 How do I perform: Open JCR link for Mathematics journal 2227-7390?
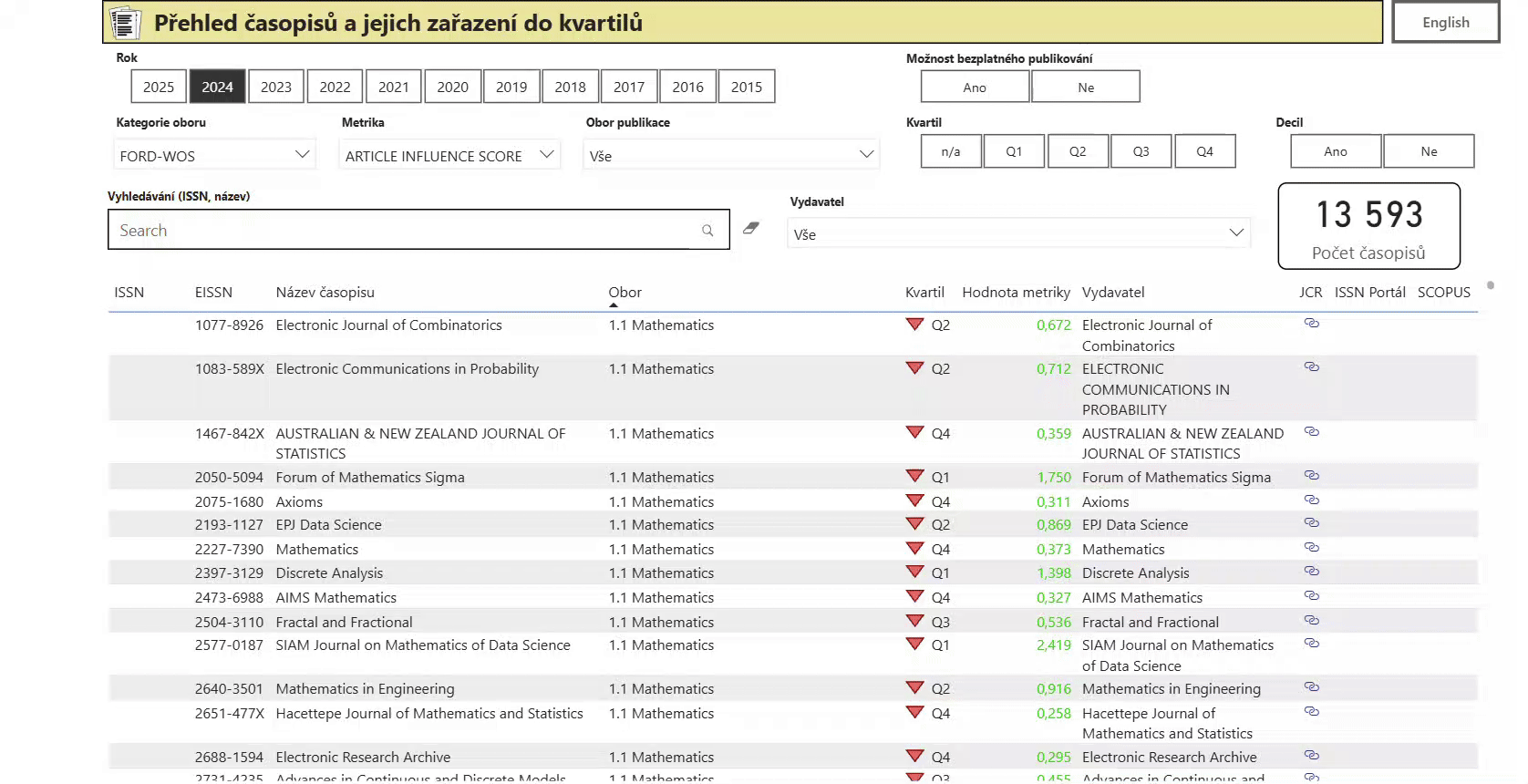[x=1311, y=548]
